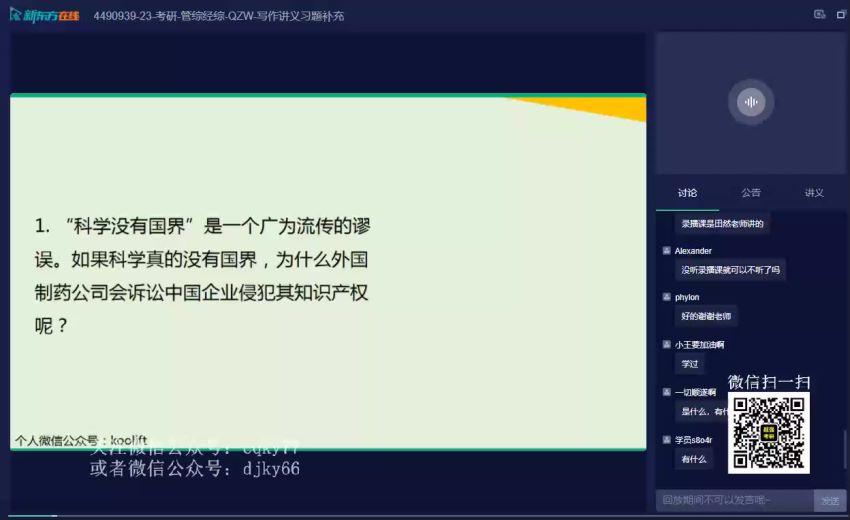Click the audio waveform icon in speaker panel
This screenshot has width=850, height=520.
(751, 102)
